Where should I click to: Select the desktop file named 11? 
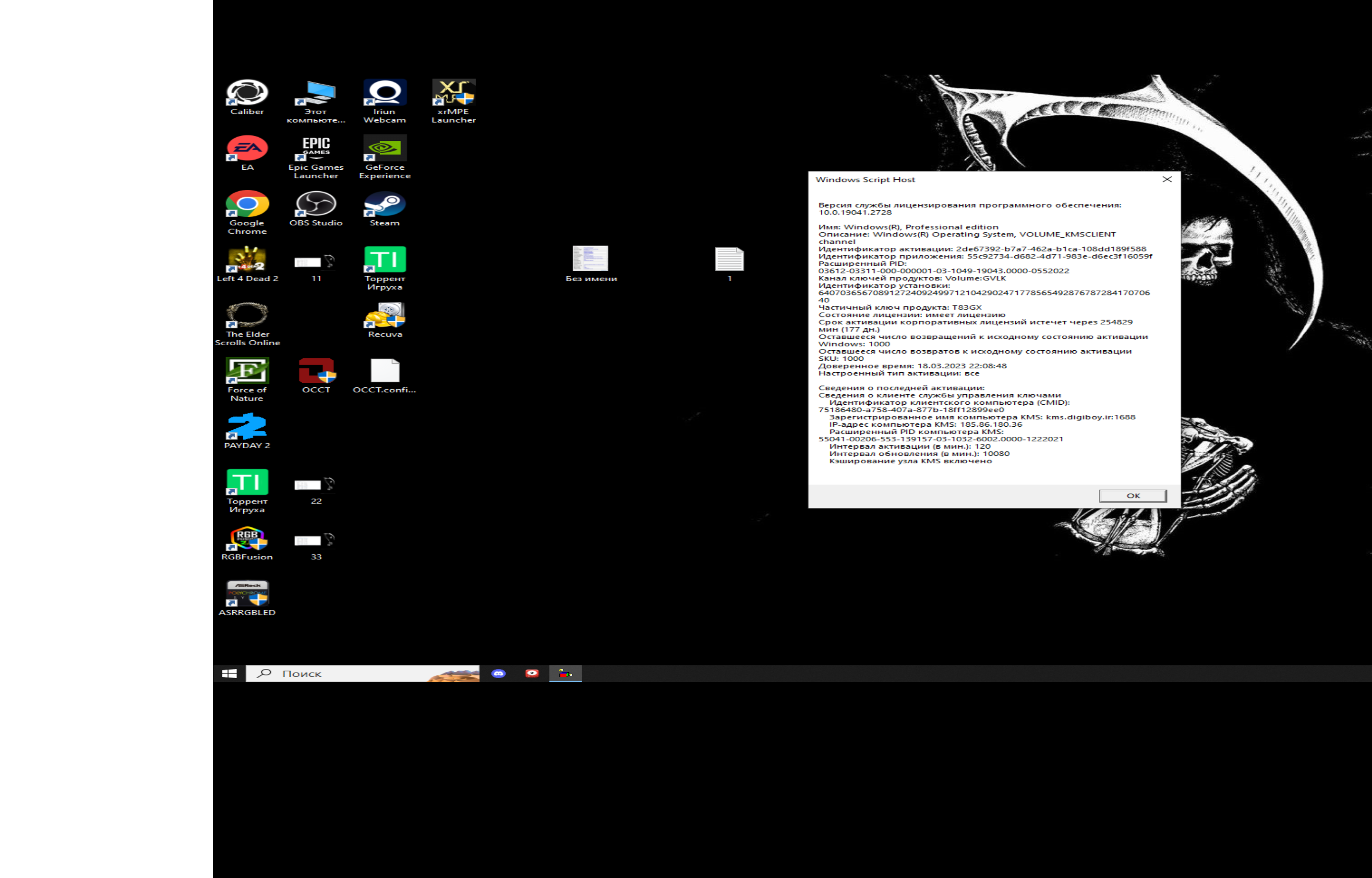click(x=316, y=268)
